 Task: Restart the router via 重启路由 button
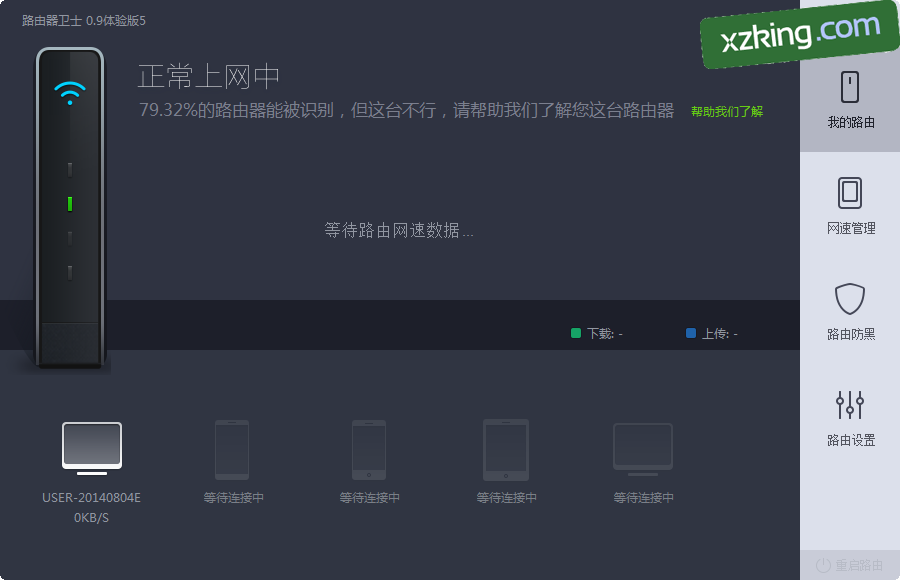852,563
